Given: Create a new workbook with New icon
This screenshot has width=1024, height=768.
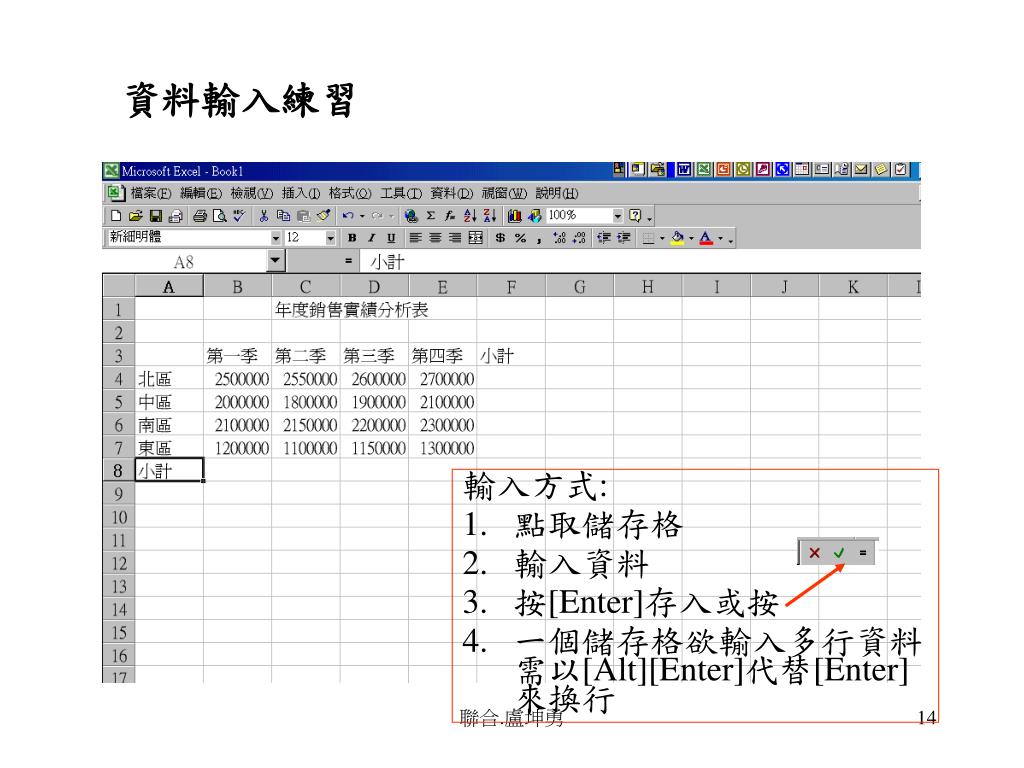Looking at the screenshot, I should pos(116,216).
